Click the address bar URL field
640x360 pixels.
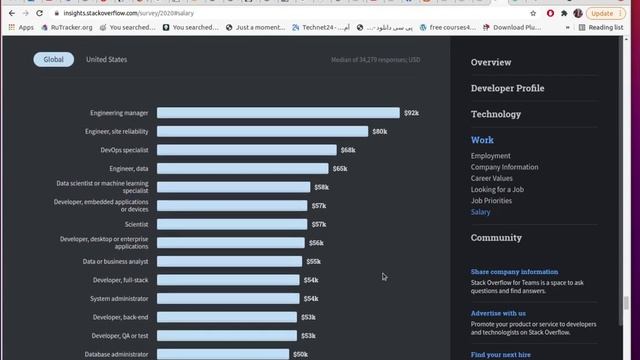pyautogui.click(x=286, y=13)
